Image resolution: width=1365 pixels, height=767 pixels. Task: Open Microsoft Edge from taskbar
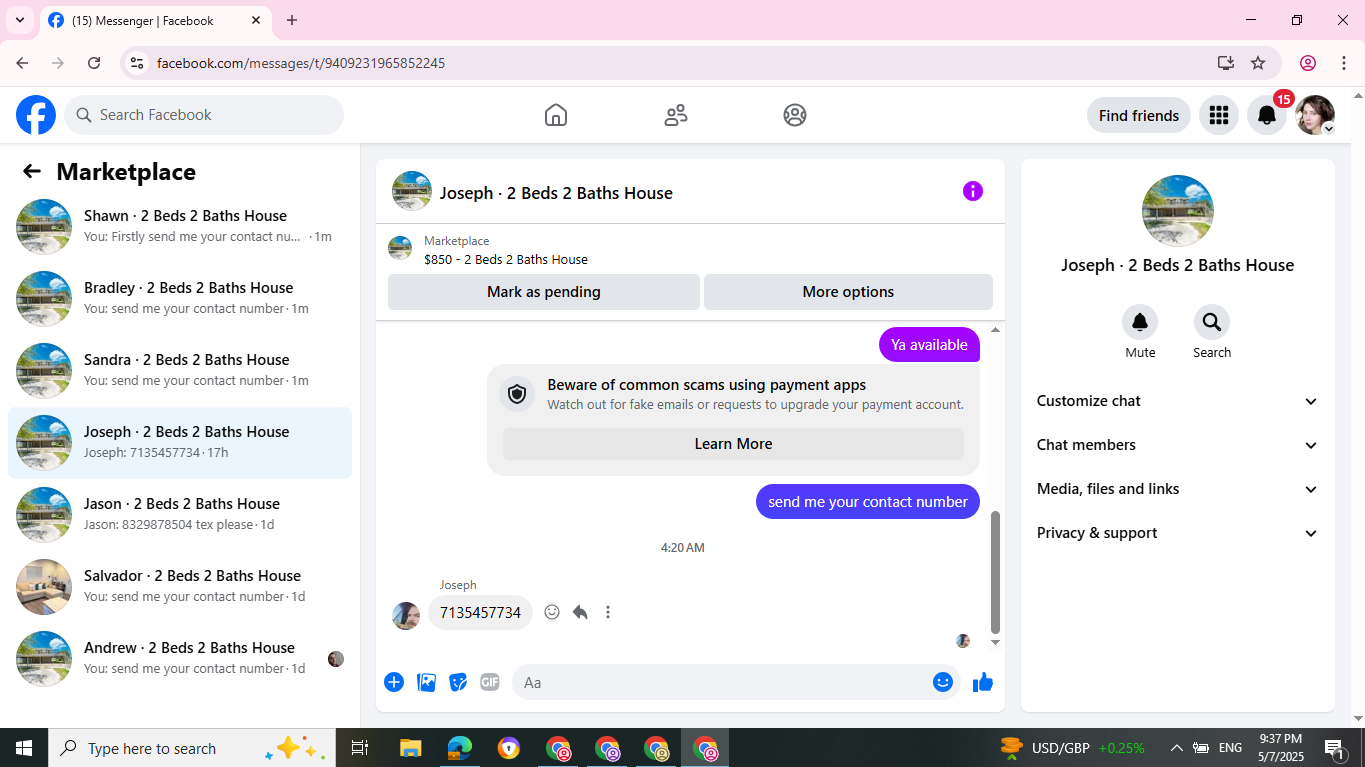point(460,748)
